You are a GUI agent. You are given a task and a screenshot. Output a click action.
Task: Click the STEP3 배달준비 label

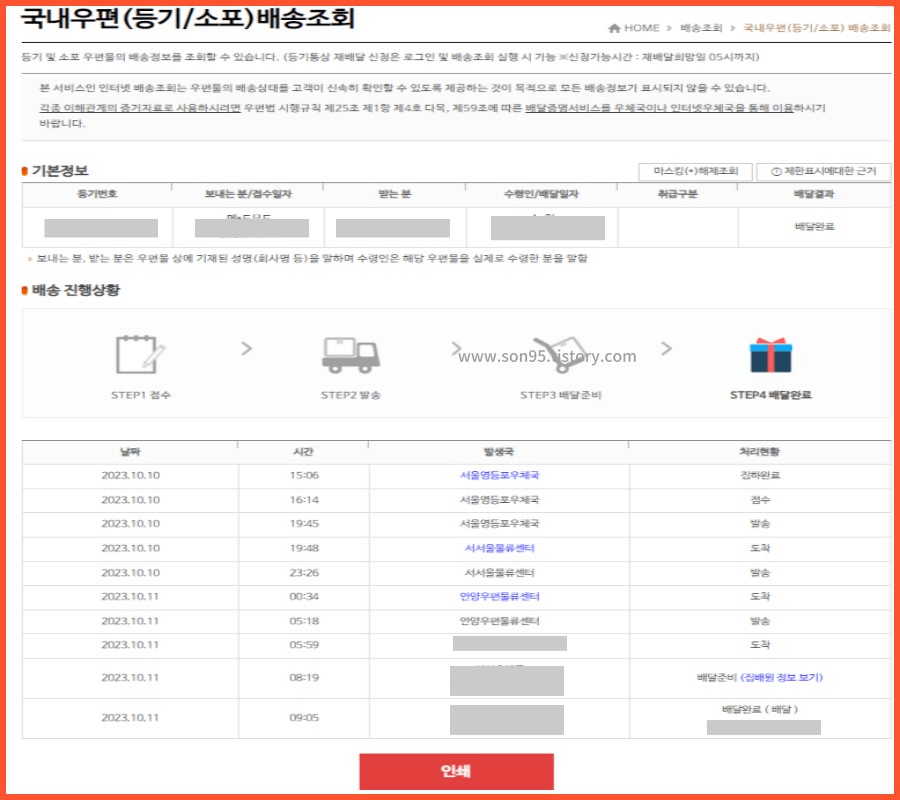560,395
